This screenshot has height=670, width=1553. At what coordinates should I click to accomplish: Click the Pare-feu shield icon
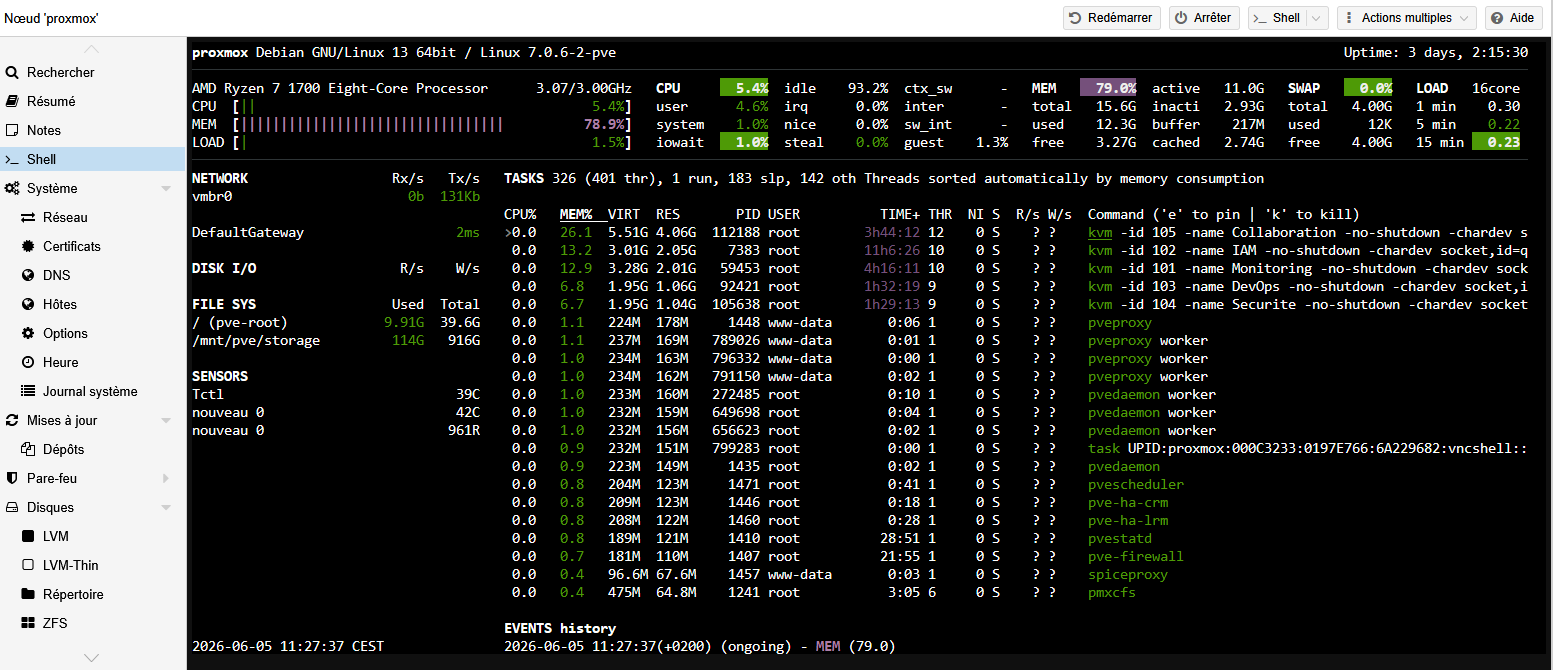pos(12,478)
